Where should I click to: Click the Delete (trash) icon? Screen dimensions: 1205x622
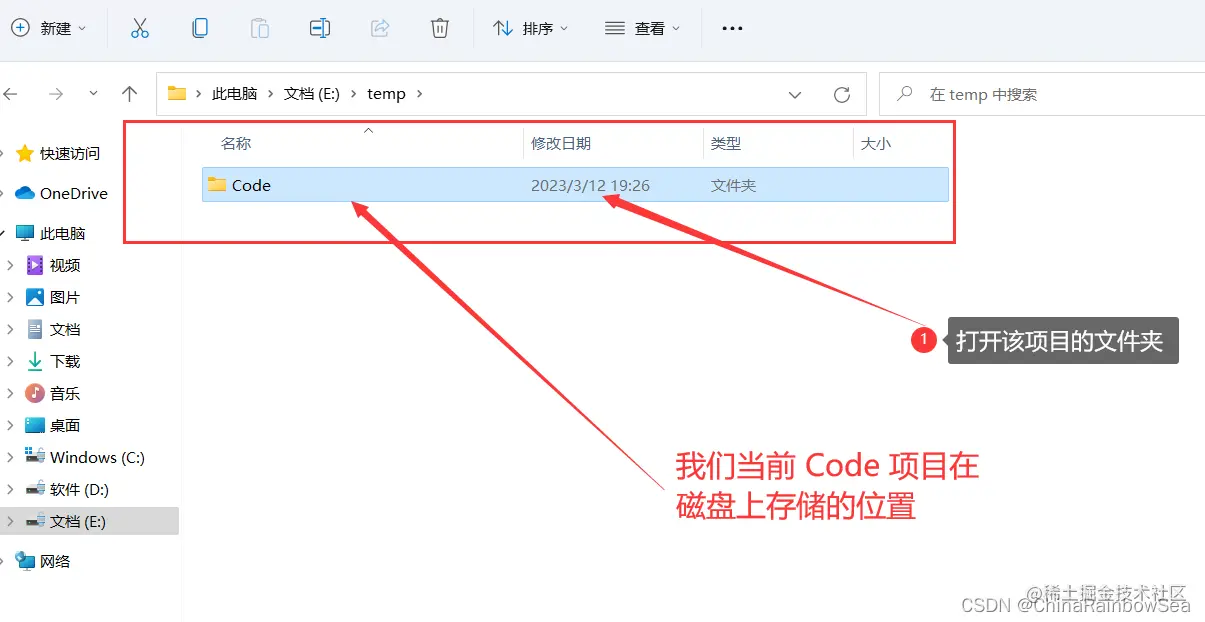point(440,28)
